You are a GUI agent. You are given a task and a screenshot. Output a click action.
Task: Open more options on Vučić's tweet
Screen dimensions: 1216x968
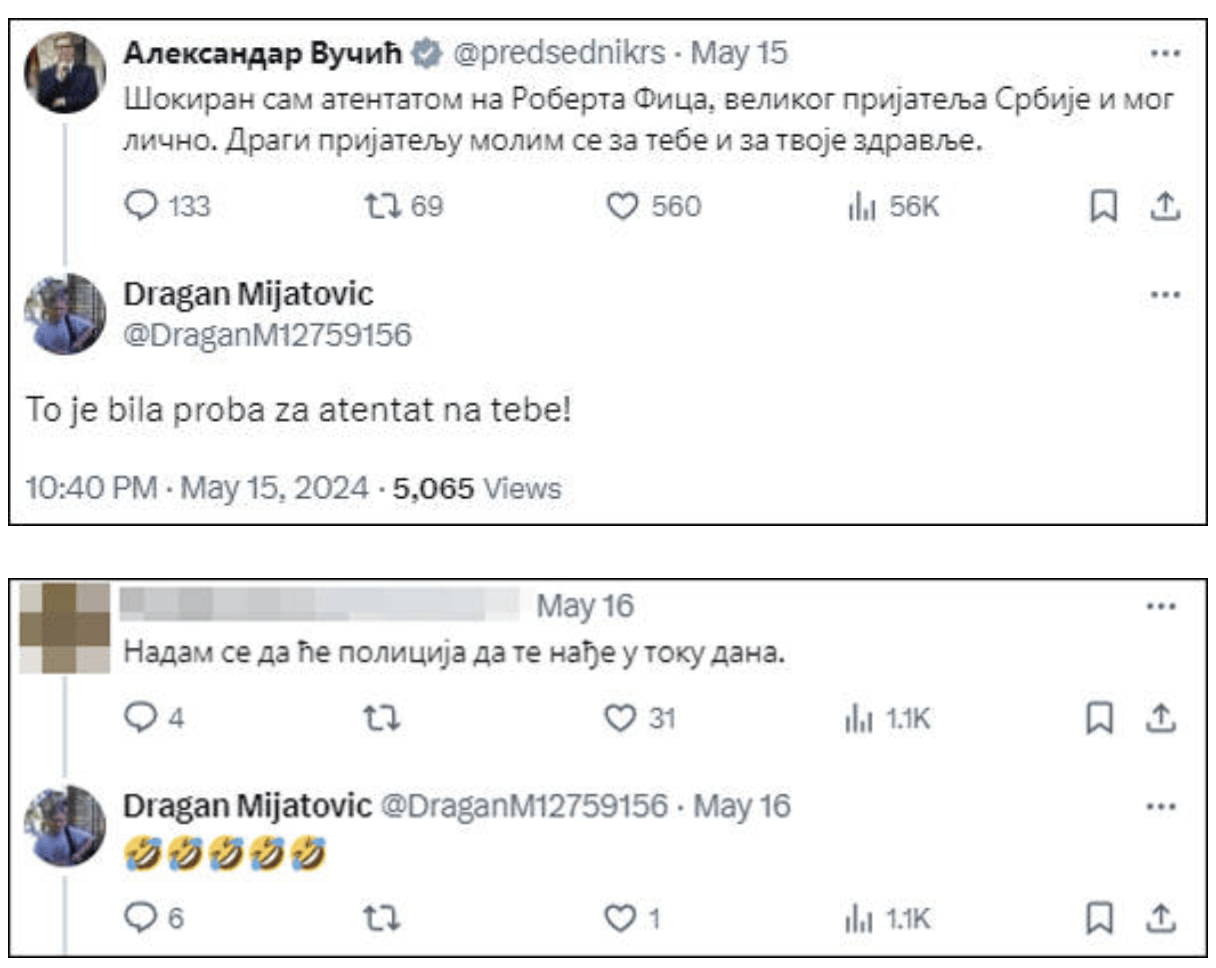pyautogui.click(x=1161, y=53)
